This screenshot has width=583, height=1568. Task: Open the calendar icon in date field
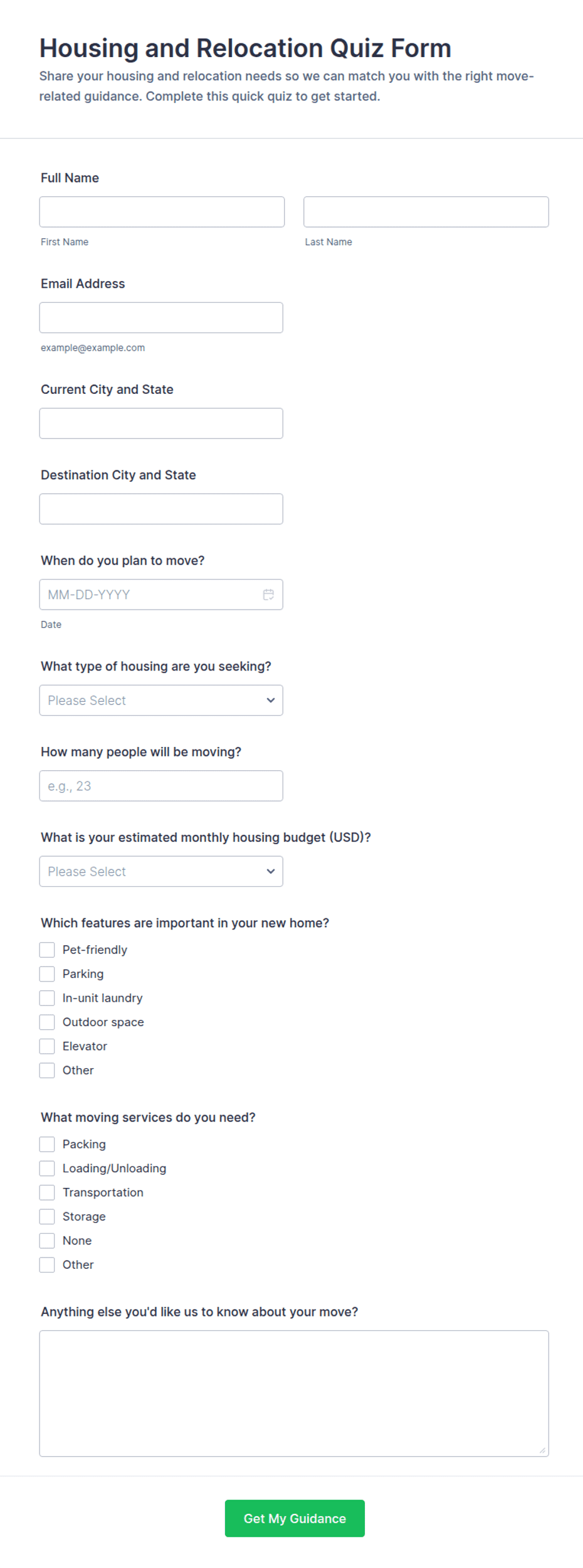click(x=268, y=595)
